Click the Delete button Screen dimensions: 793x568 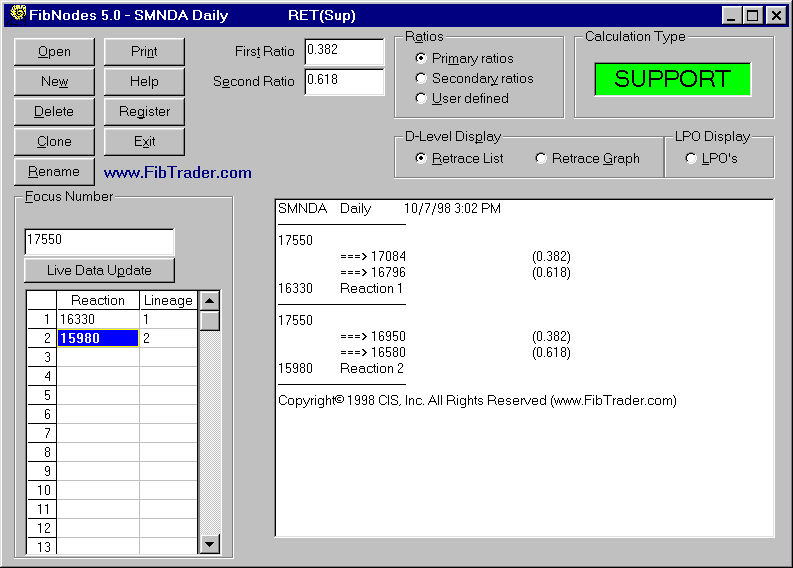(x=54, y=111)
